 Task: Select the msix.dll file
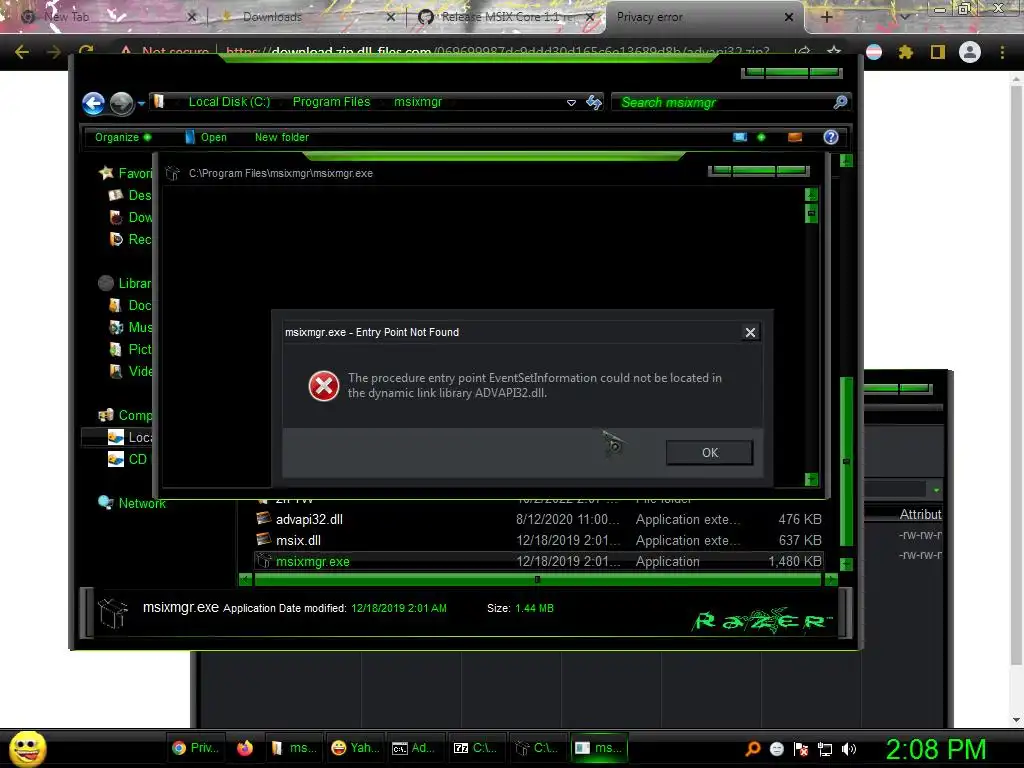click(x=298, y=540)
